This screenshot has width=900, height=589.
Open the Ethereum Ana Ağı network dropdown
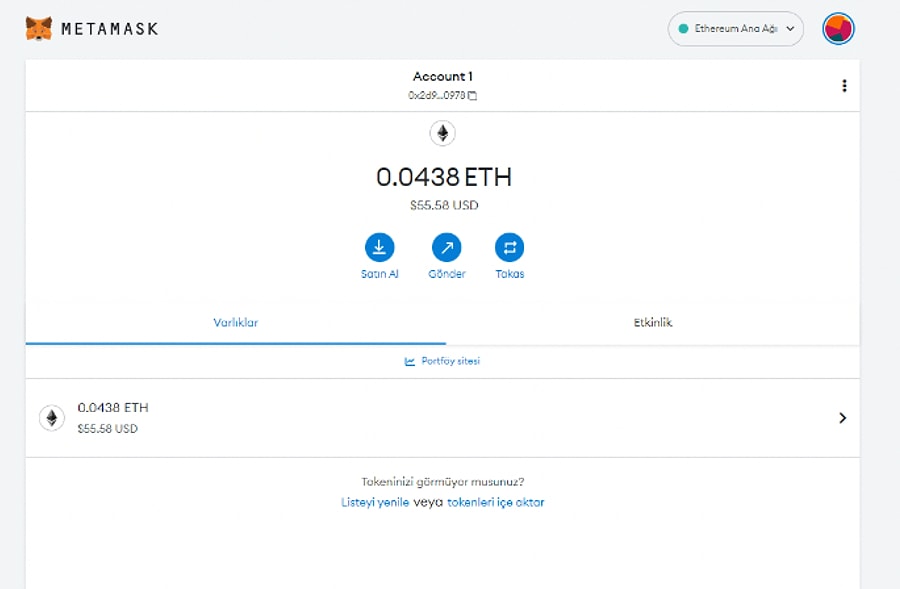(735, 29)
